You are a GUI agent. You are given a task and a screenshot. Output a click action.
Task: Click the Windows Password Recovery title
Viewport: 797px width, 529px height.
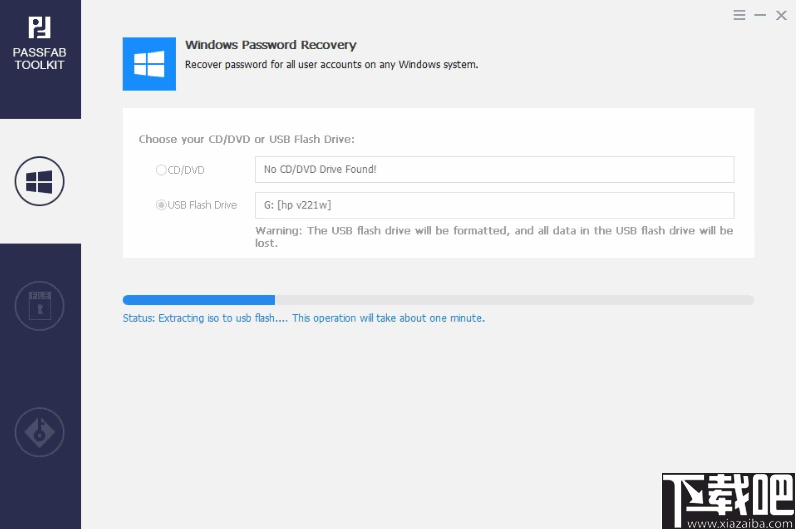pos(270,45)
